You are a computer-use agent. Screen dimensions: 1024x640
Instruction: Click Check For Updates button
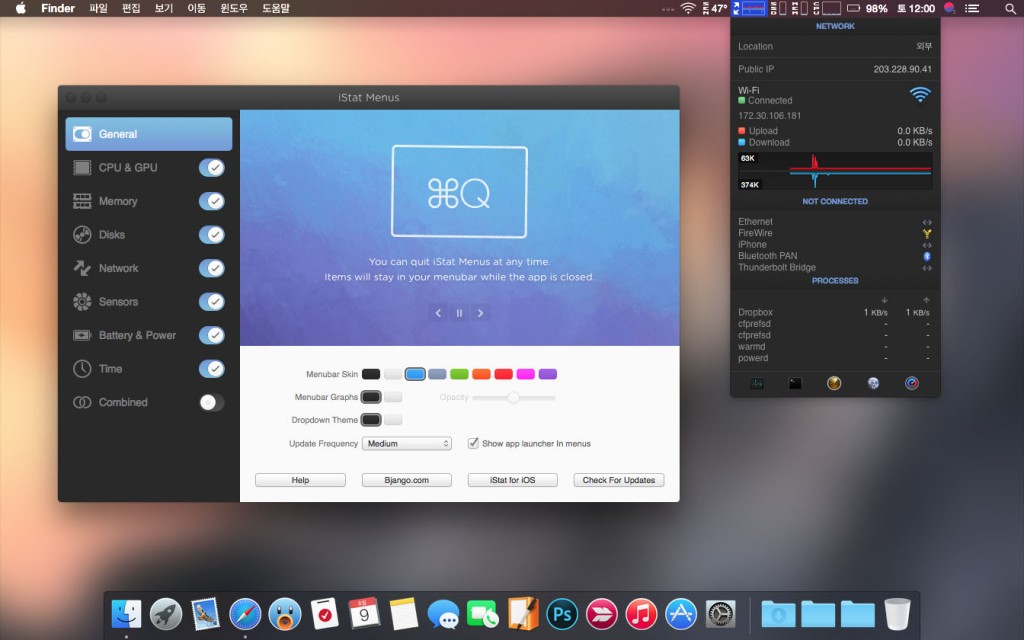(619, 480)
